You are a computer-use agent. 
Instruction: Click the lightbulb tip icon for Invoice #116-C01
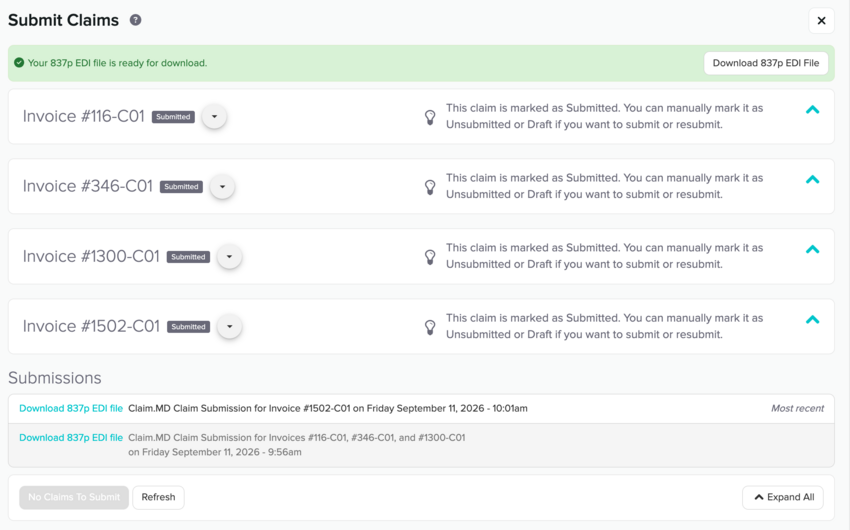pyautogui.click(x=430, y=117)
